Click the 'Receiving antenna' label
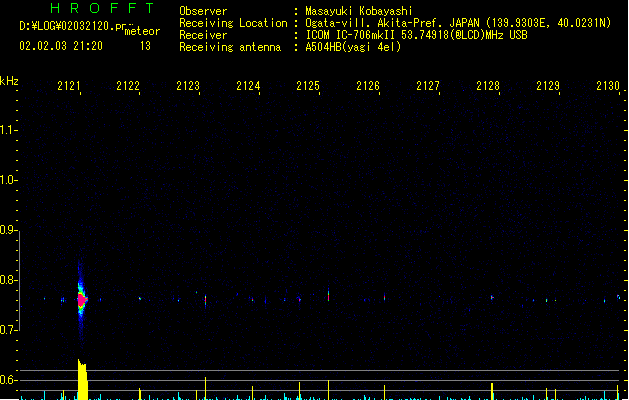The height and width of the screenshot is (400, 629). coord(230,47)
